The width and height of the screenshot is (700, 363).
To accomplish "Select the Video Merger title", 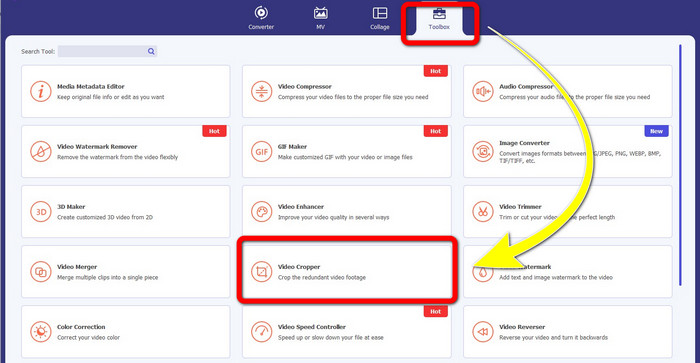I will (77, 267).
